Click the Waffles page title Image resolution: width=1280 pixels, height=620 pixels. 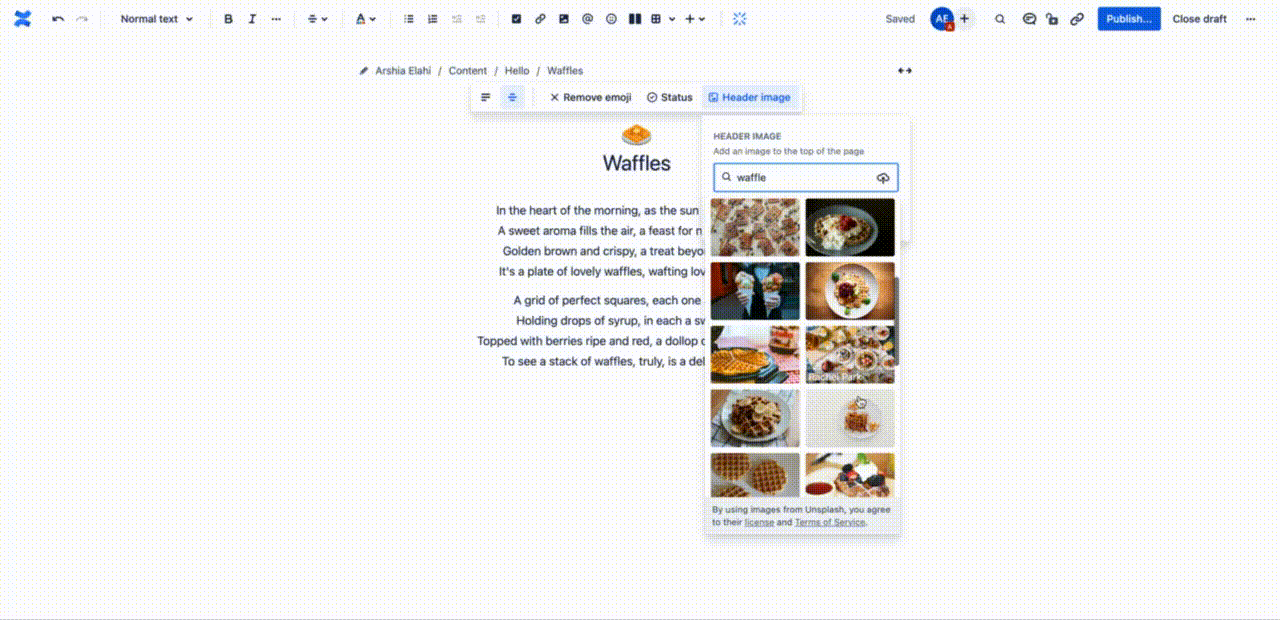(x=637, y=163)
